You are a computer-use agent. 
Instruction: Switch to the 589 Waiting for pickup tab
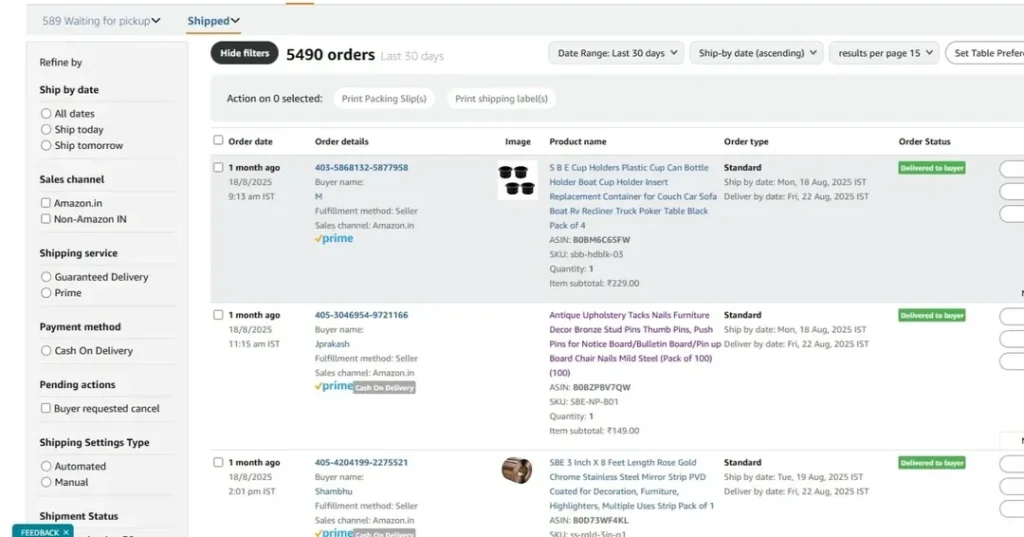pos(101,20)
